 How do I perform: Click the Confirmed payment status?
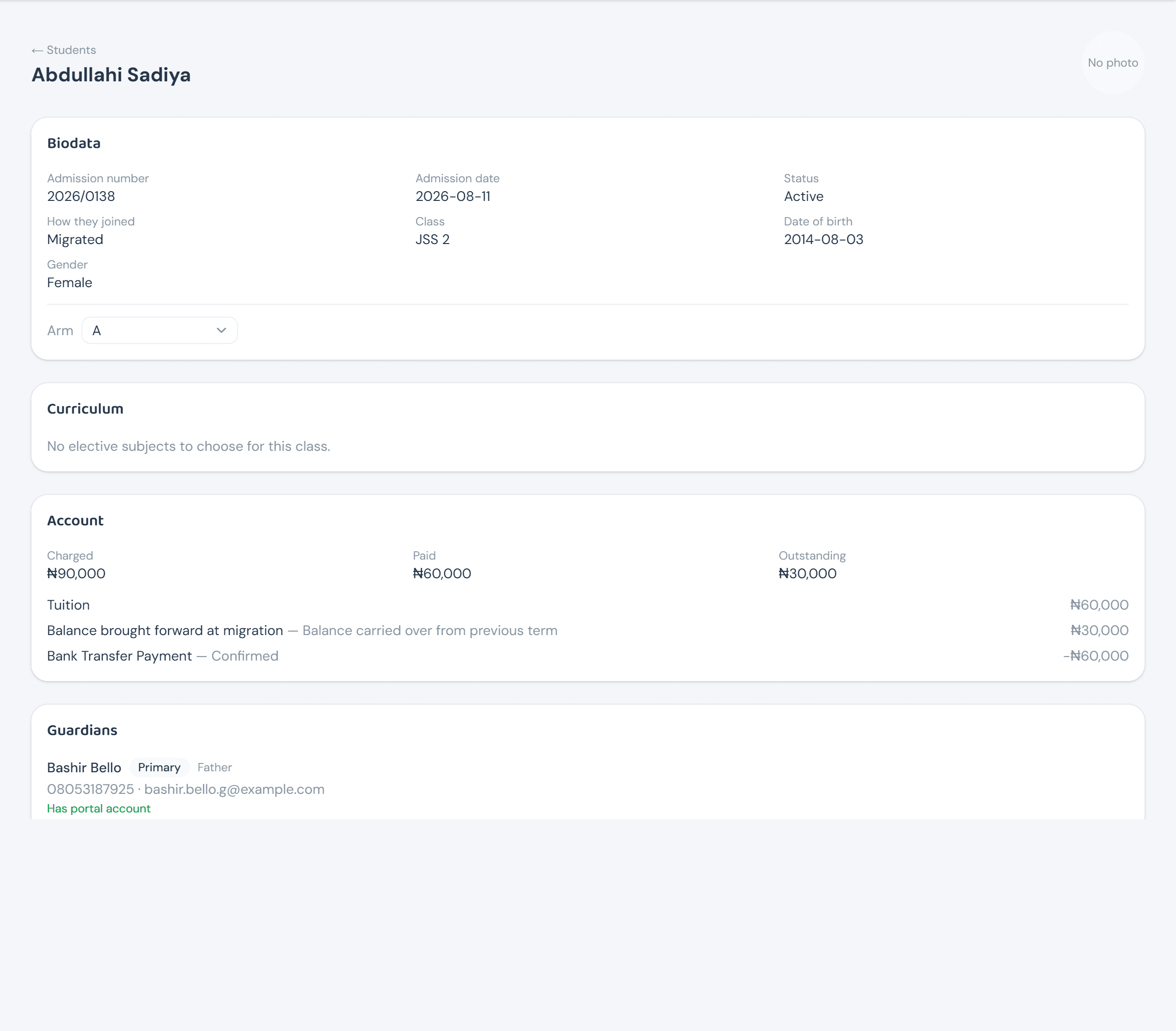tap(245, 656)
